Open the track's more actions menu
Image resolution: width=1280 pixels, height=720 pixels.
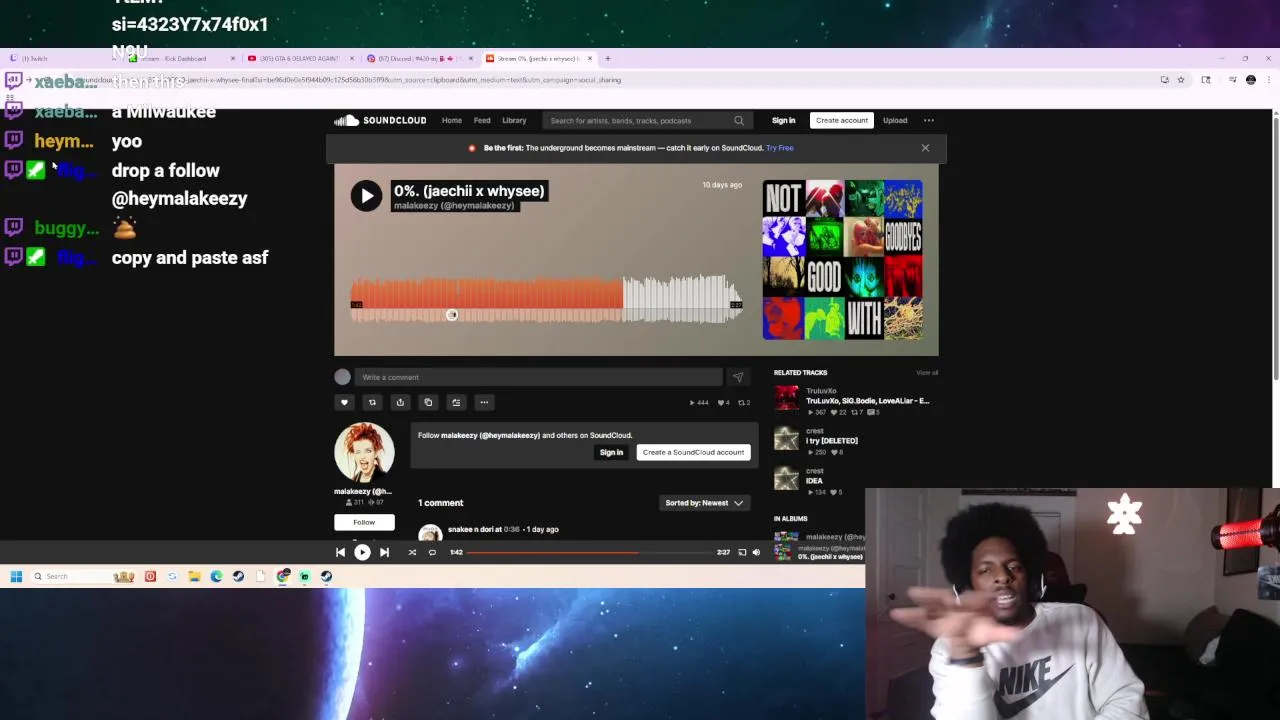[x=484, y=402]
